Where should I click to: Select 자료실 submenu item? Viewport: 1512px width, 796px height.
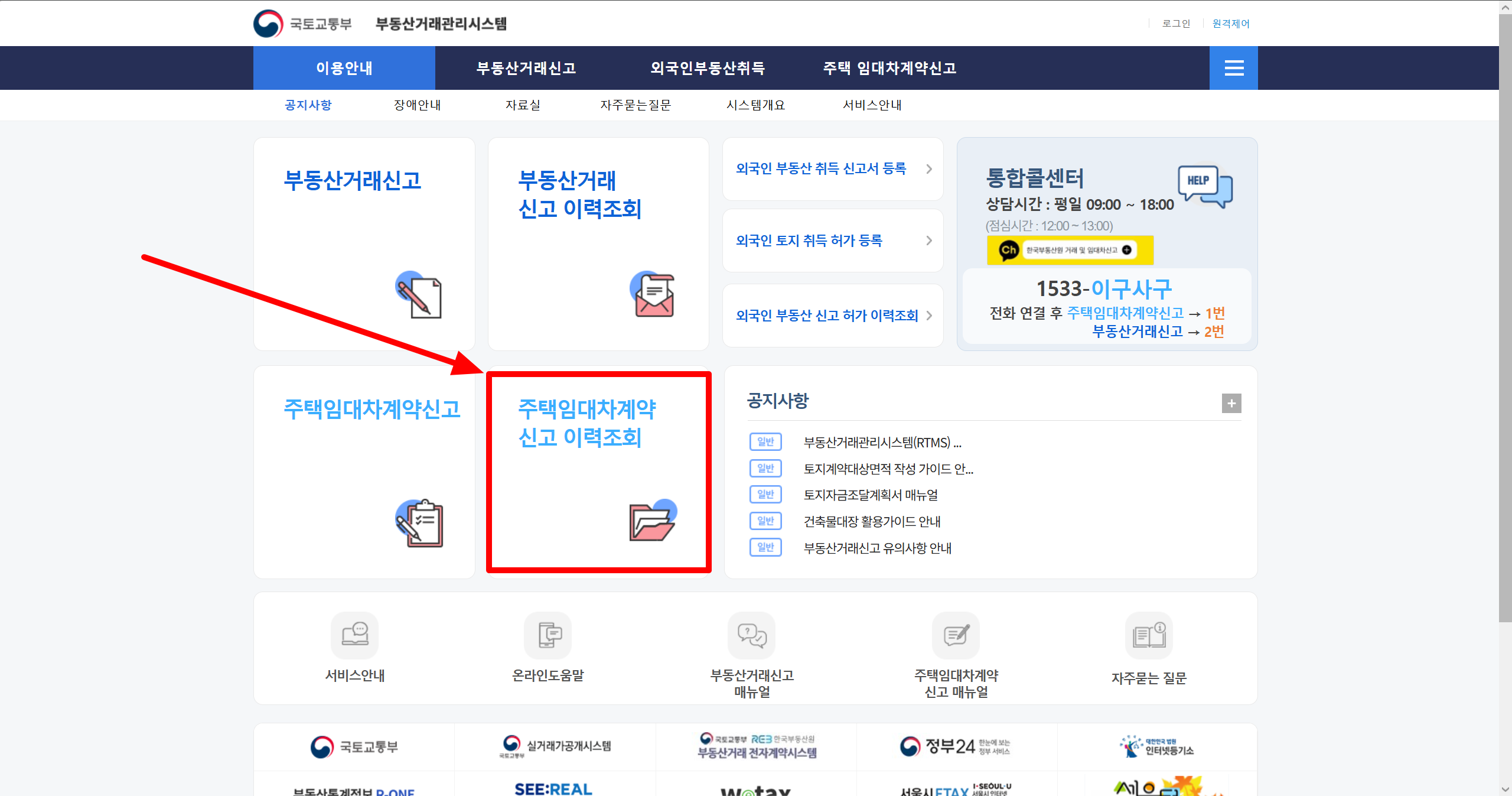[x=523, y=105]
